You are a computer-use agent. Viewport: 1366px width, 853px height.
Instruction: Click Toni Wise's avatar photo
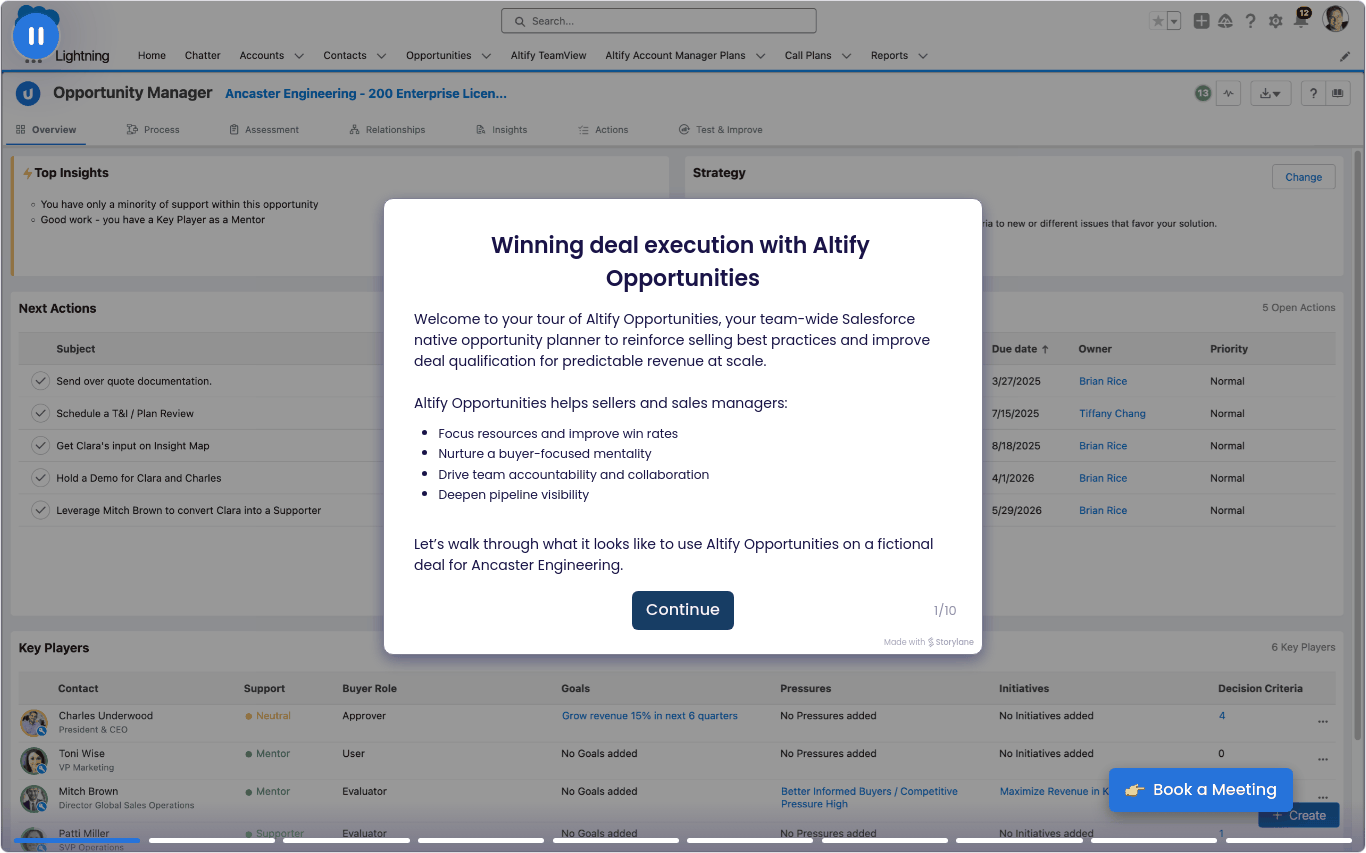34,760
